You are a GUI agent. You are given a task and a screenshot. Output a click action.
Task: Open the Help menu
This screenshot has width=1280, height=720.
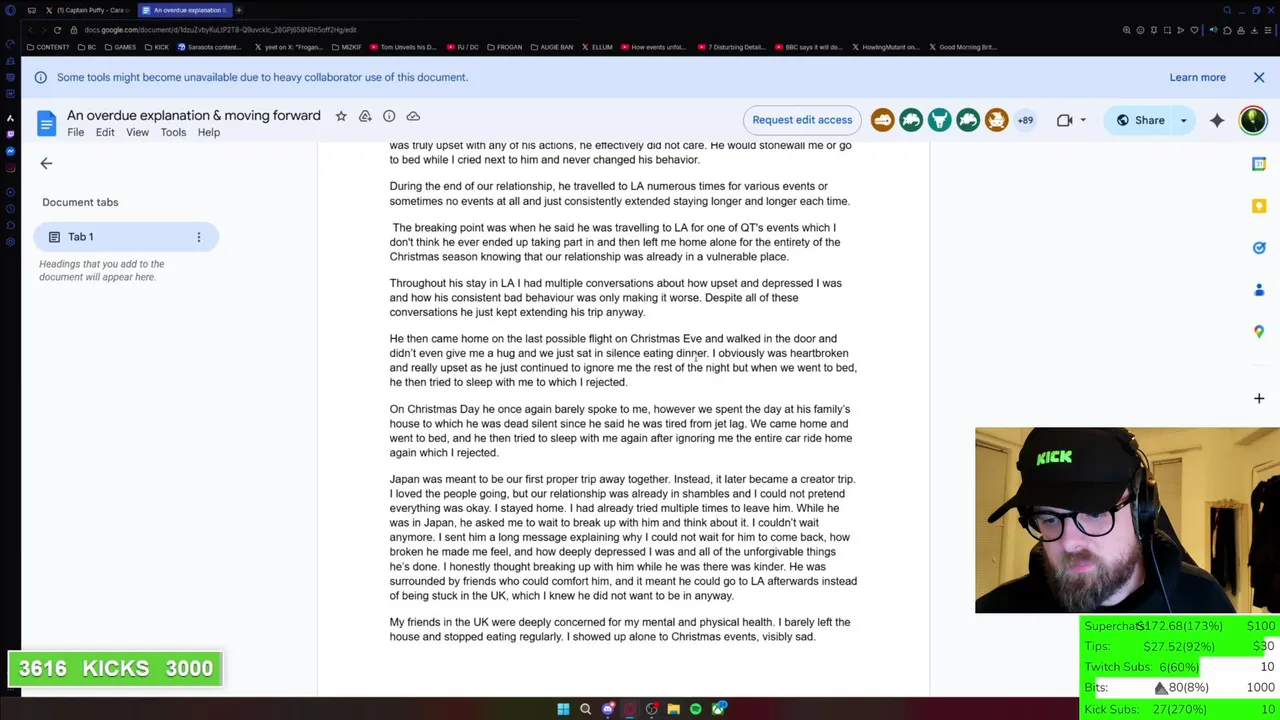pos(209,132)
